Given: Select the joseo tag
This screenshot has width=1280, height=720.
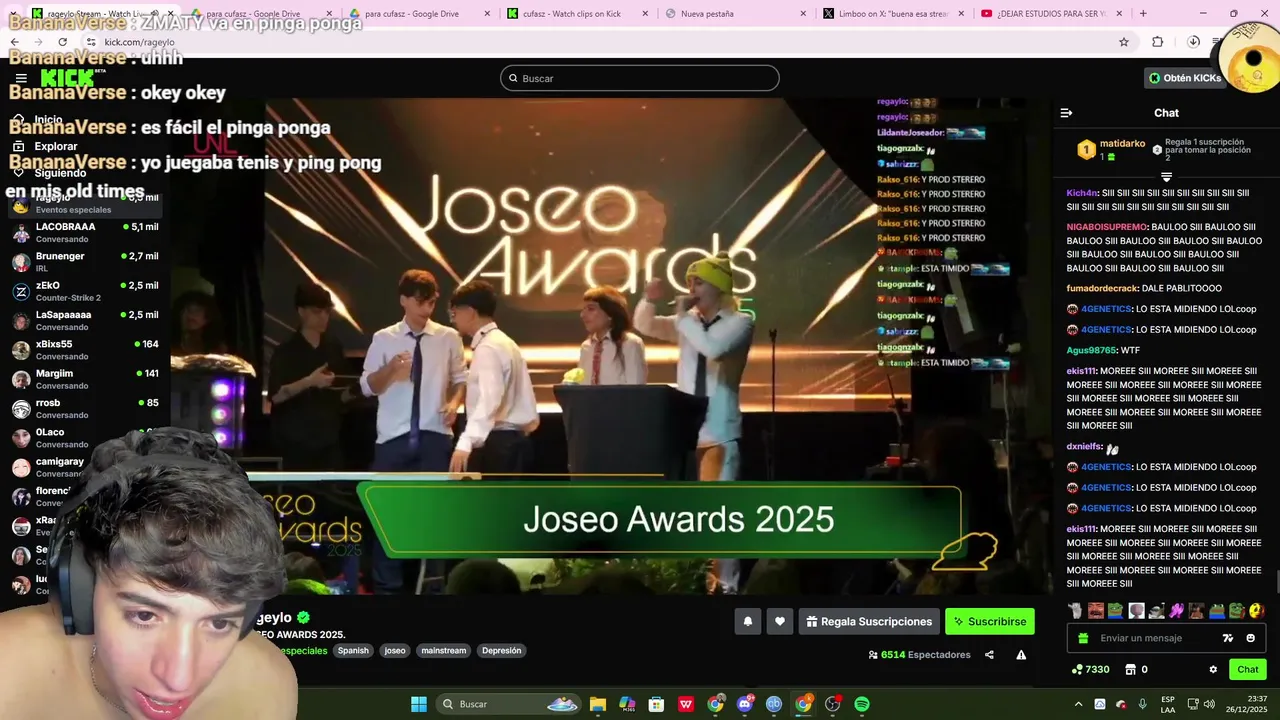Looking at the screenshot, I should 395,650.
